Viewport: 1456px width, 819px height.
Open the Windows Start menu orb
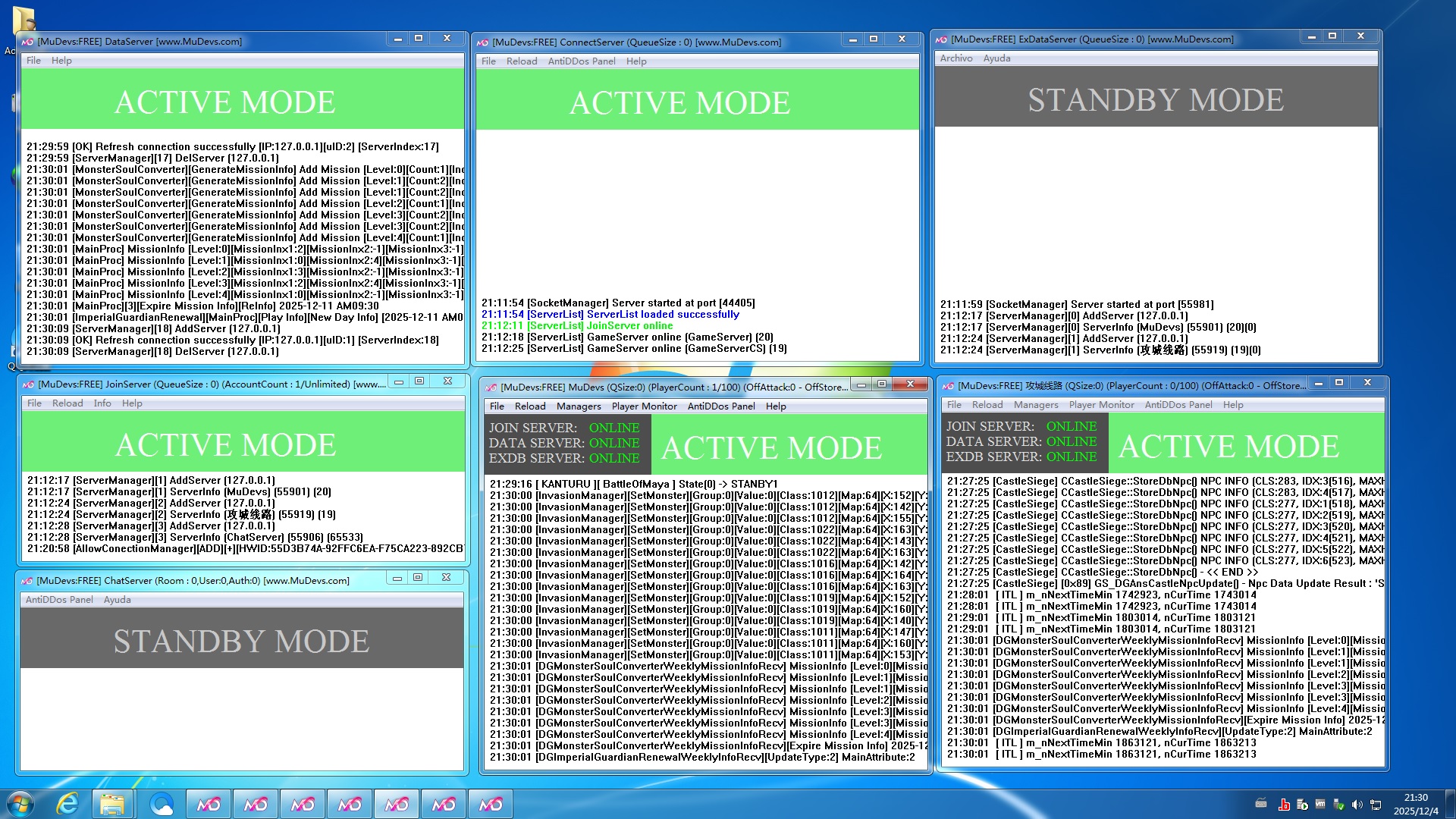tap(20, 804)
